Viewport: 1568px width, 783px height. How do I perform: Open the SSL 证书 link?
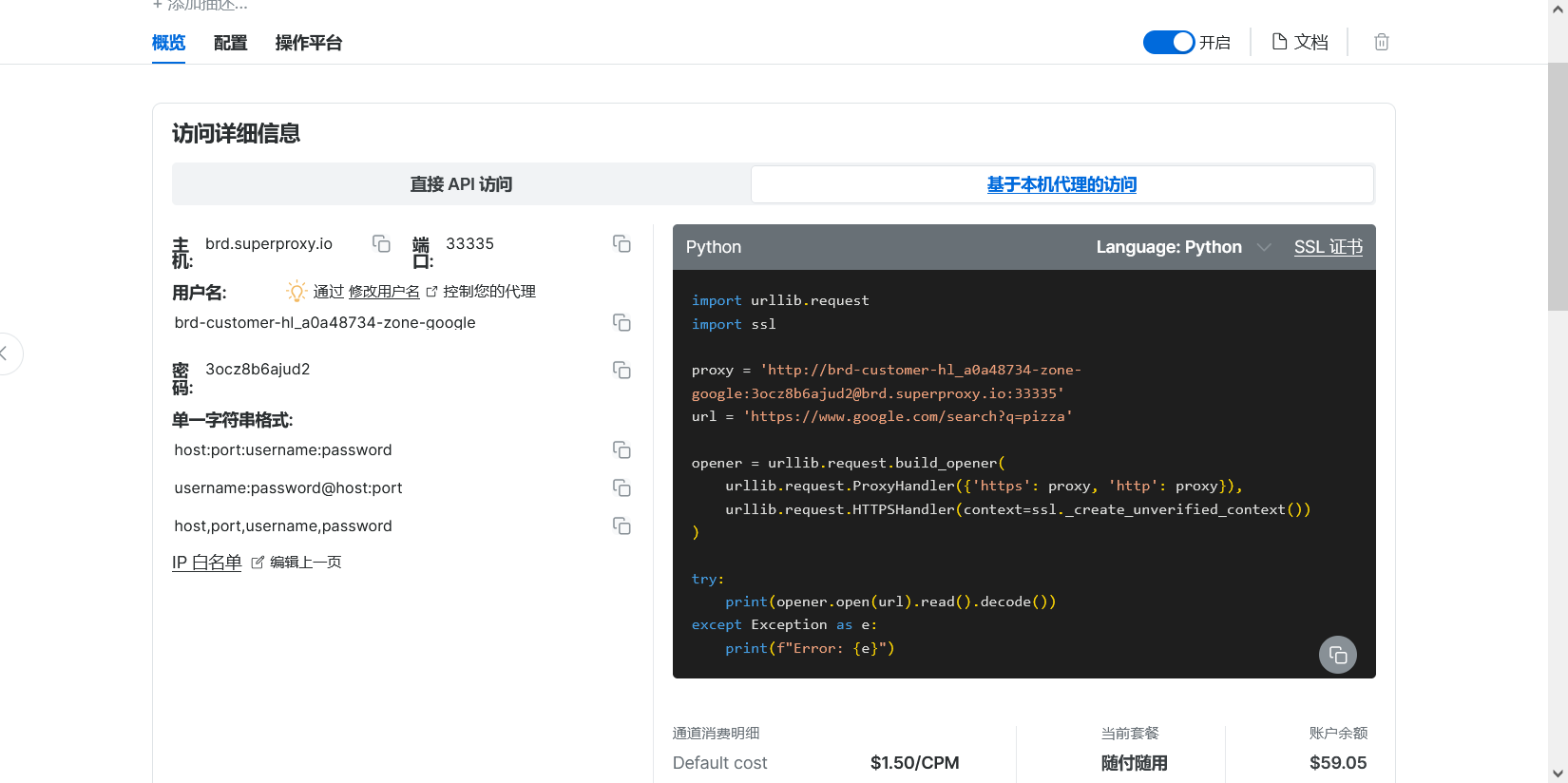click(1328, 247)
